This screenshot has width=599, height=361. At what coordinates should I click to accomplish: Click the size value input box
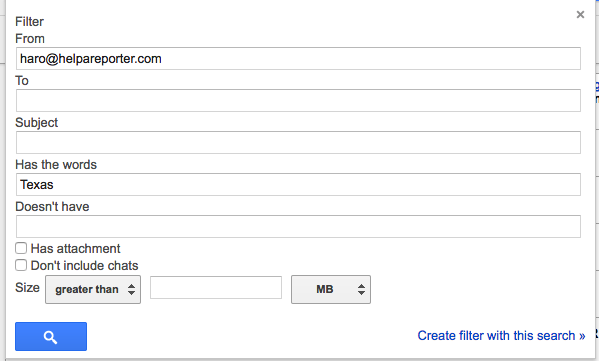click(x=216, y=288)
